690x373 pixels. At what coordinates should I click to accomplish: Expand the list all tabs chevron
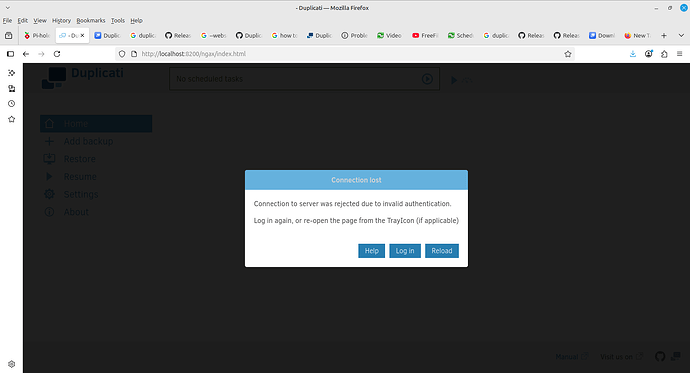(681, 35)
